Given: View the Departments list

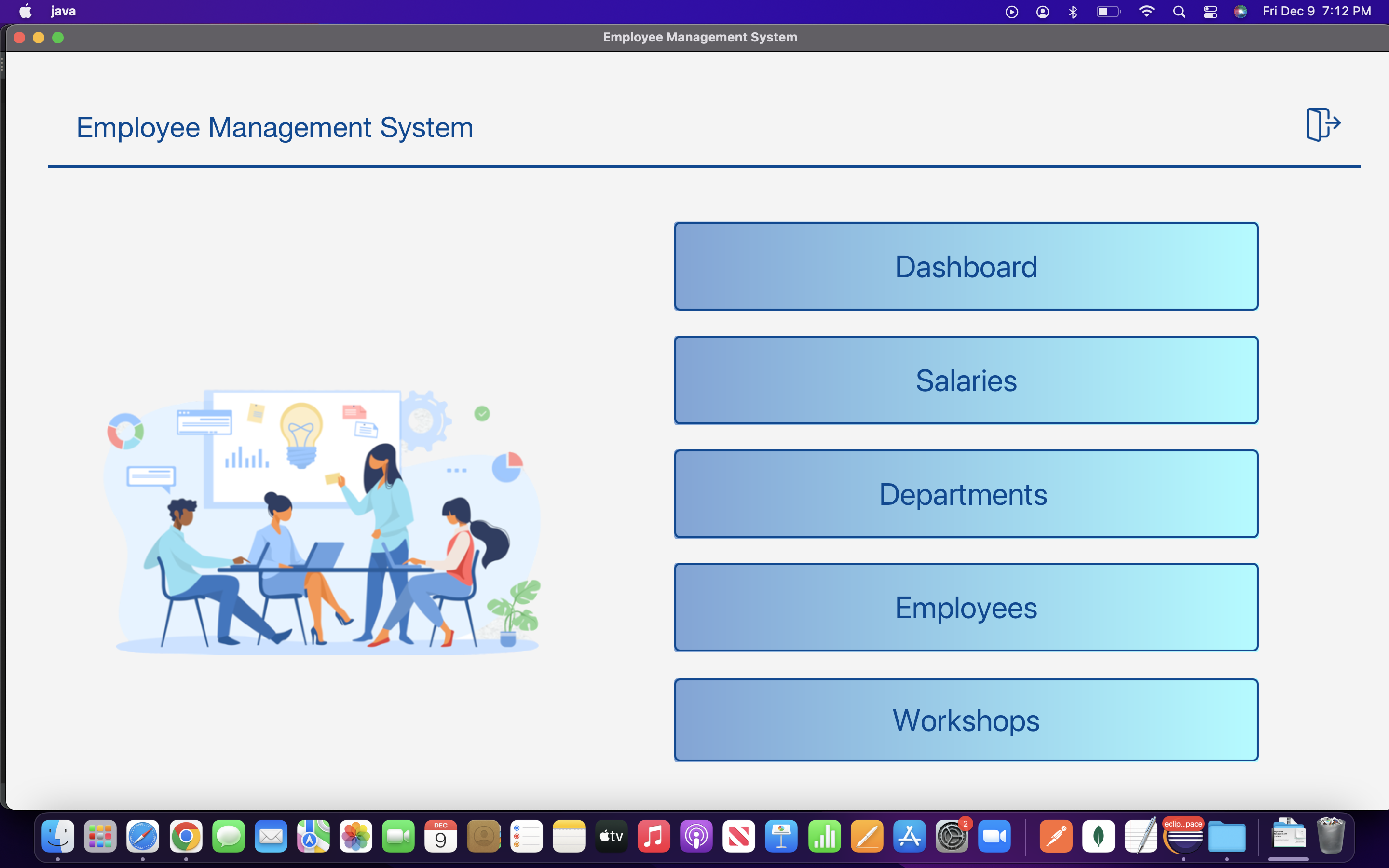Looking at the screenshot, I should [966, 494].
